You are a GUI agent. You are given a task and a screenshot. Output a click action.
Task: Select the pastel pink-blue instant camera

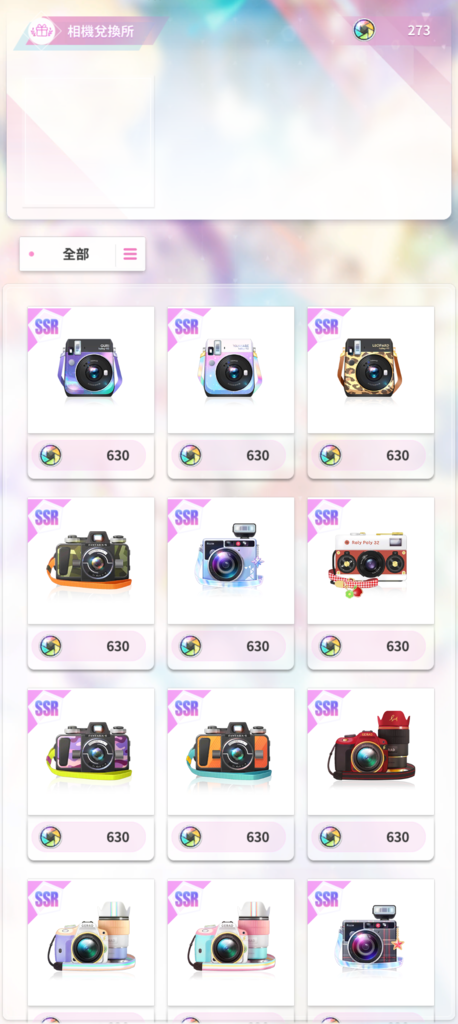tap(231, 370)
